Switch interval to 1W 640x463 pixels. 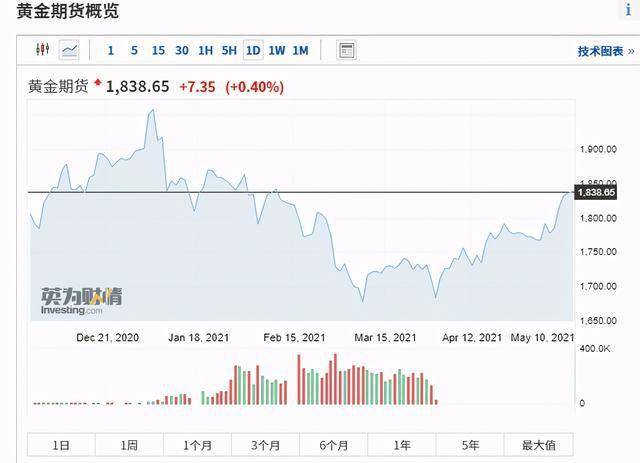coord(277,51)
